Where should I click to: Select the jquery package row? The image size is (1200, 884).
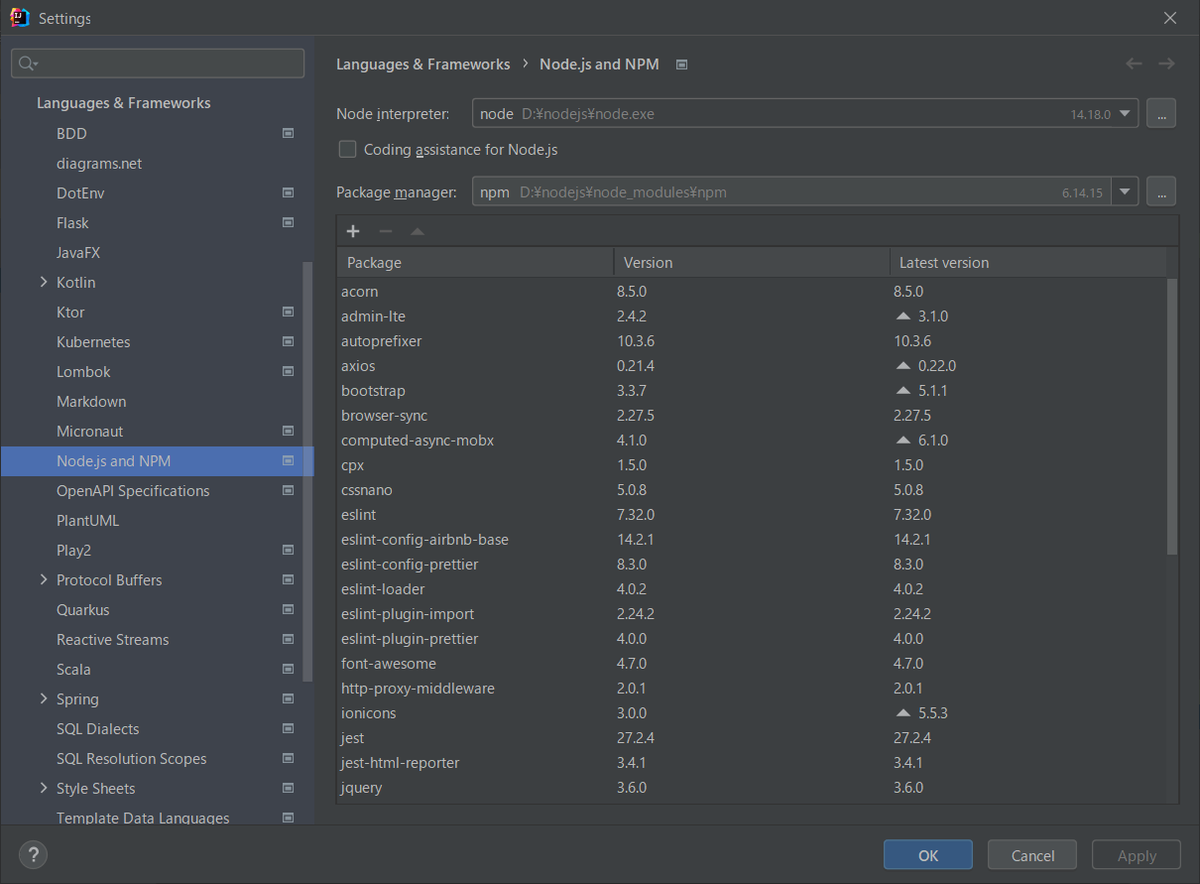pyautogui.click(x=752, y=787)
